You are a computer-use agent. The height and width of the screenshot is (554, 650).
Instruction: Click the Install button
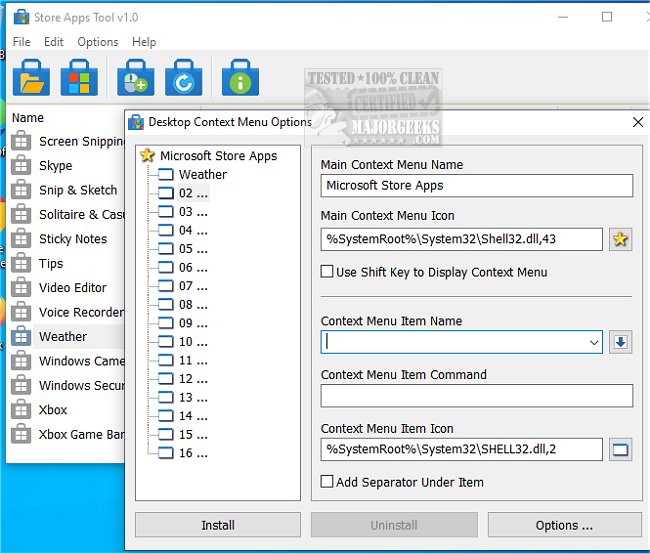coord(218,525)
